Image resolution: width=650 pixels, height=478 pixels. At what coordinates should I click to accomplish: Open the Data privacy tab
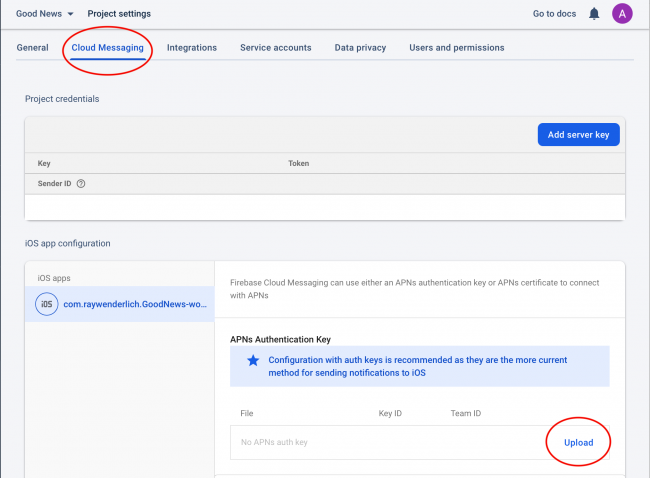click(x=360, y=47)
